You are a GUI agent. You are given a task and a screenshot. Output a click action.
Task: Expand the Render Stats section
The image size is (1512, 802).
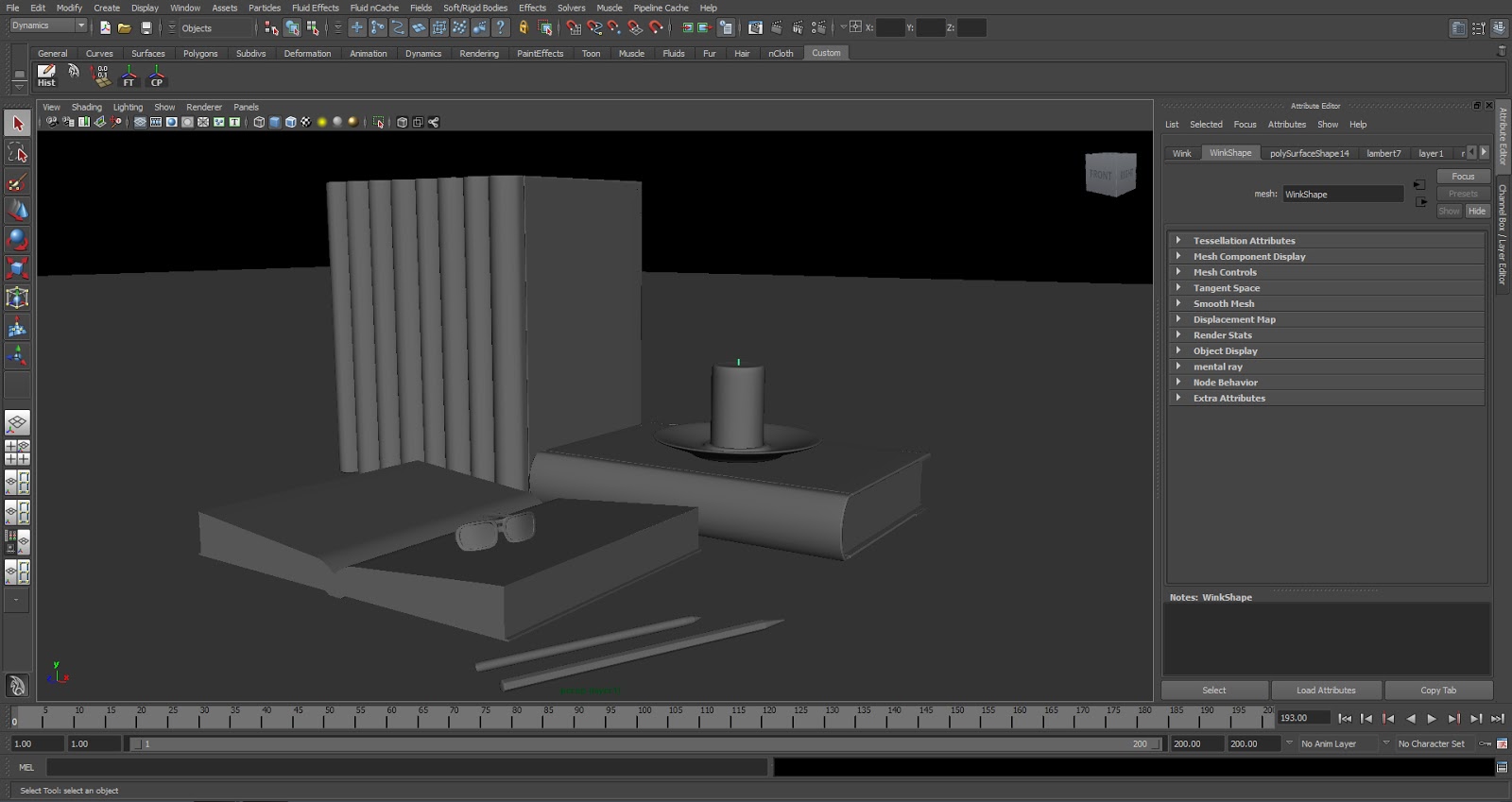[x=1327, y=335]
